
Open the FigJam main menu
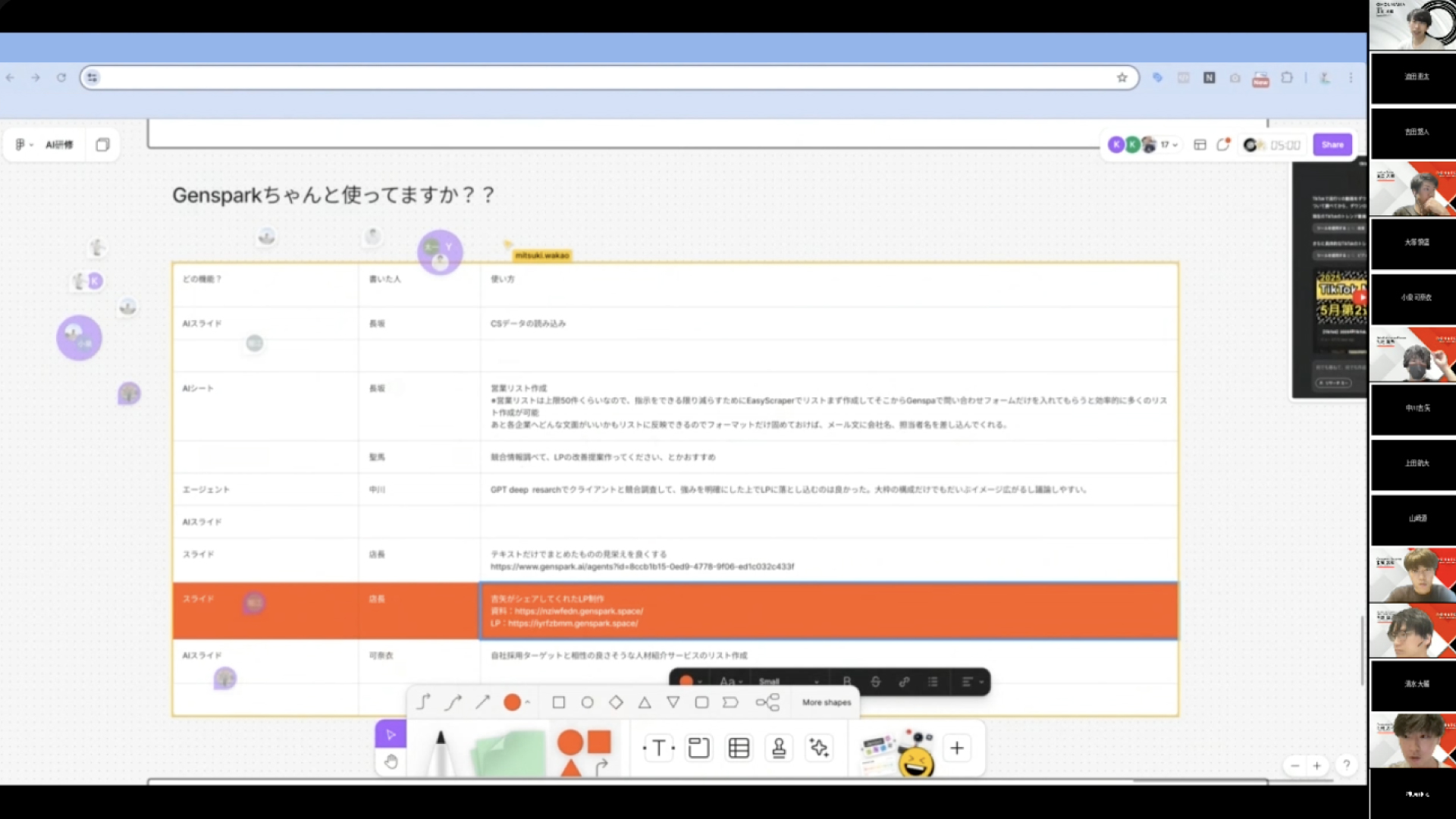[x=24, y=145]
